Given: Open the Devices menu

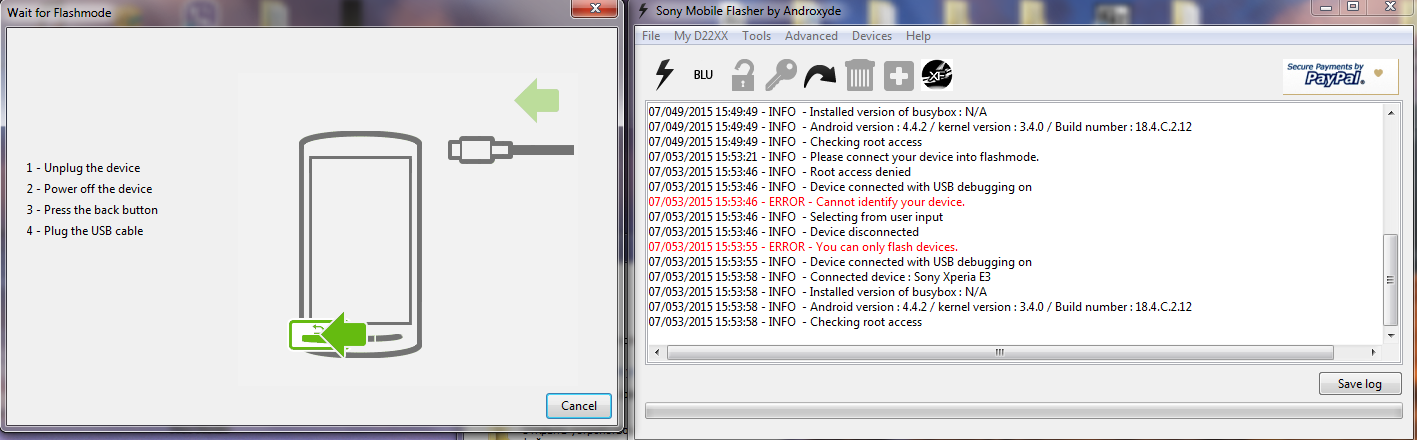Looking at the screenshot, I should point(871,36).
